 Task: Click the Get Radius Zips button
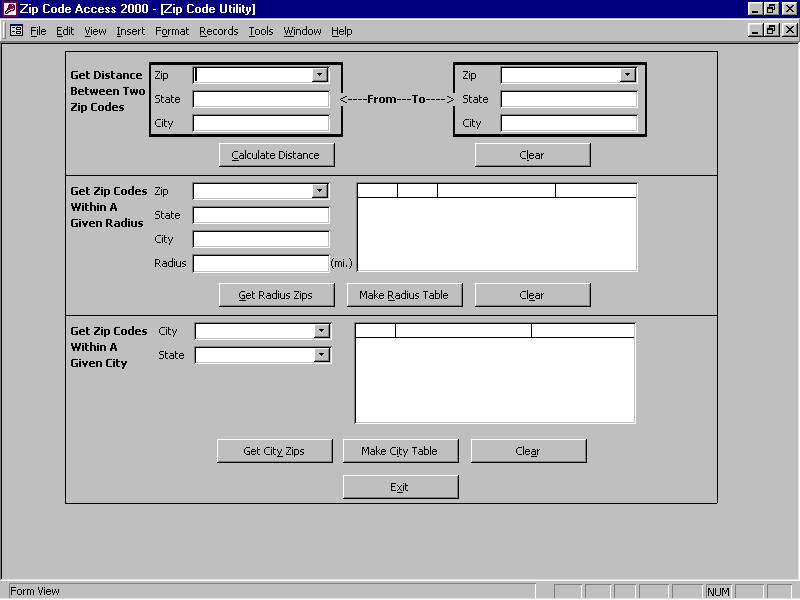(x=277, y=295)
